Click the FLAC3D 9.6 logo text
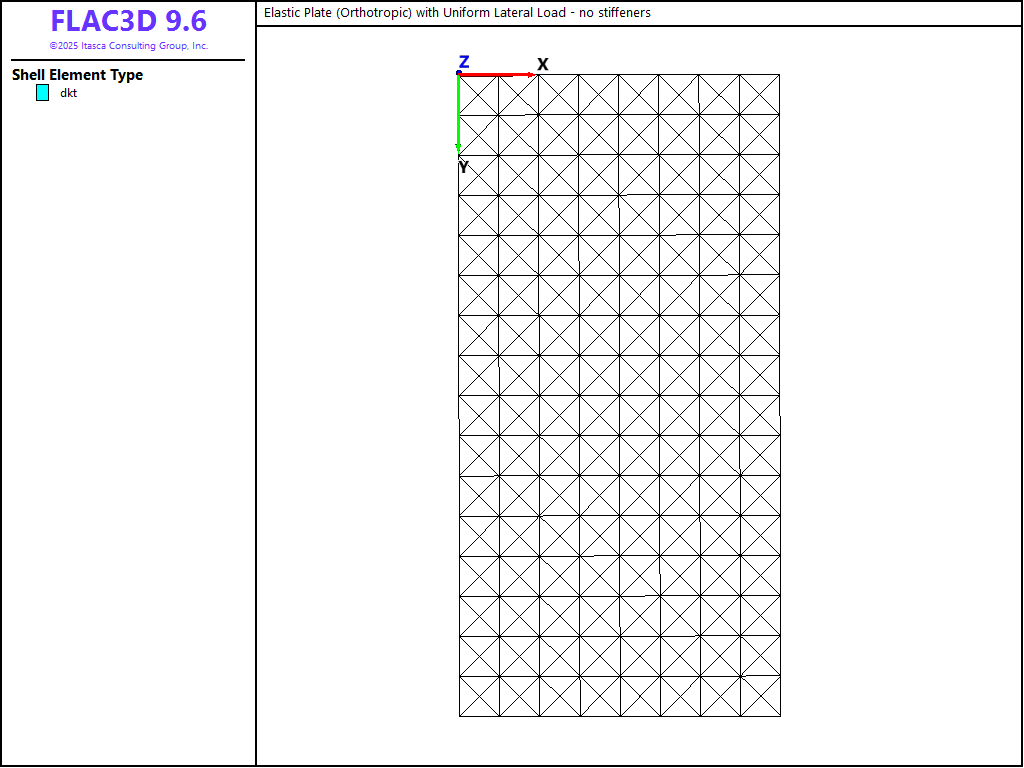The width and height of the screenshot is (1024, 768). pos(128,22)
